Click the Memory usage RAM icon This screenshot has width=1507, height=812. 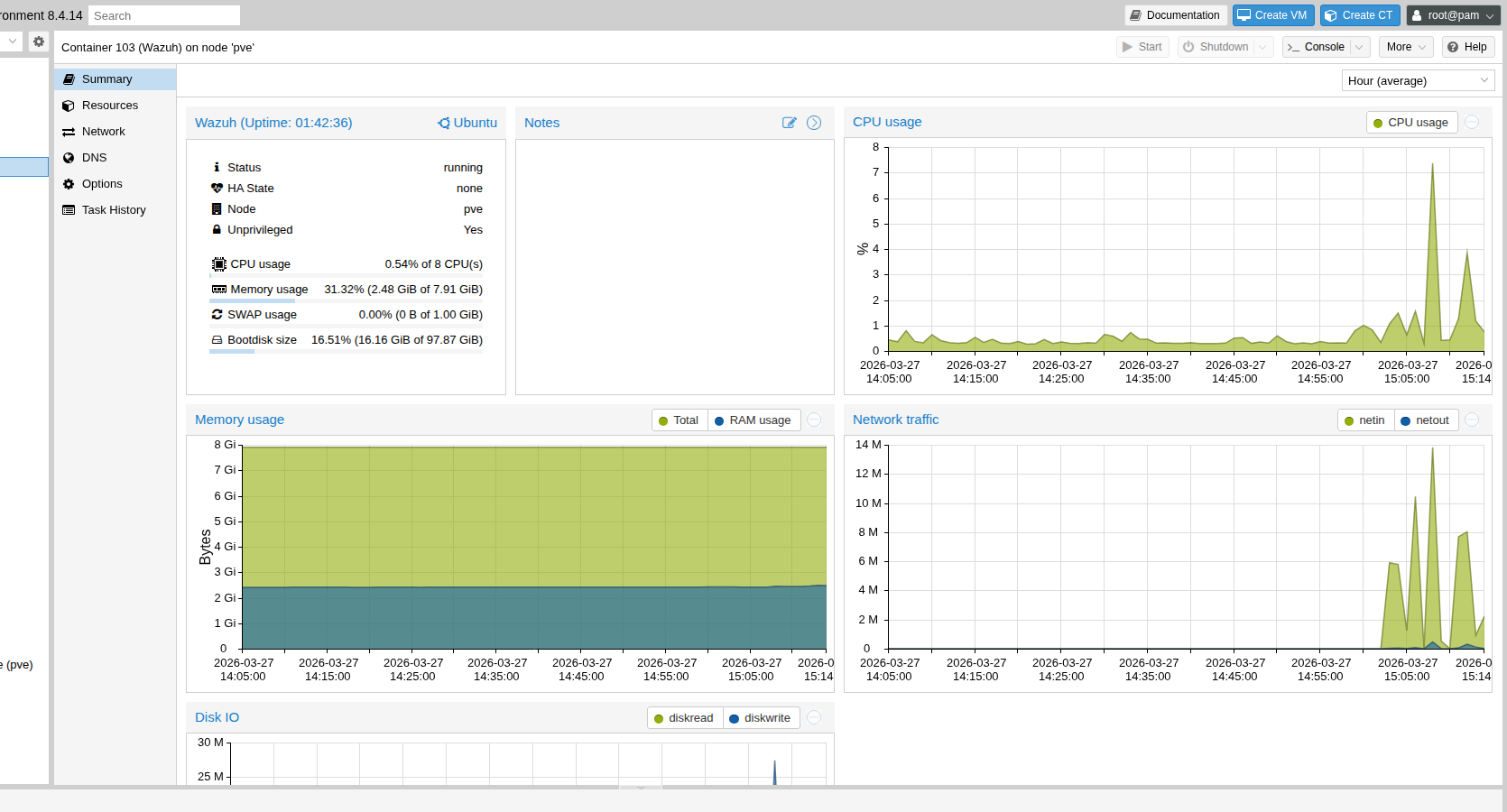point(219,289)
